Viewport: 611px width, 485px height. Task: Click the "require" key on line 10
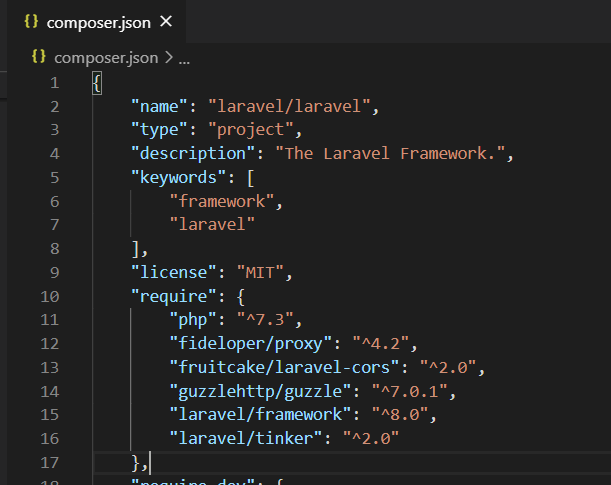(x=174, y=297)
